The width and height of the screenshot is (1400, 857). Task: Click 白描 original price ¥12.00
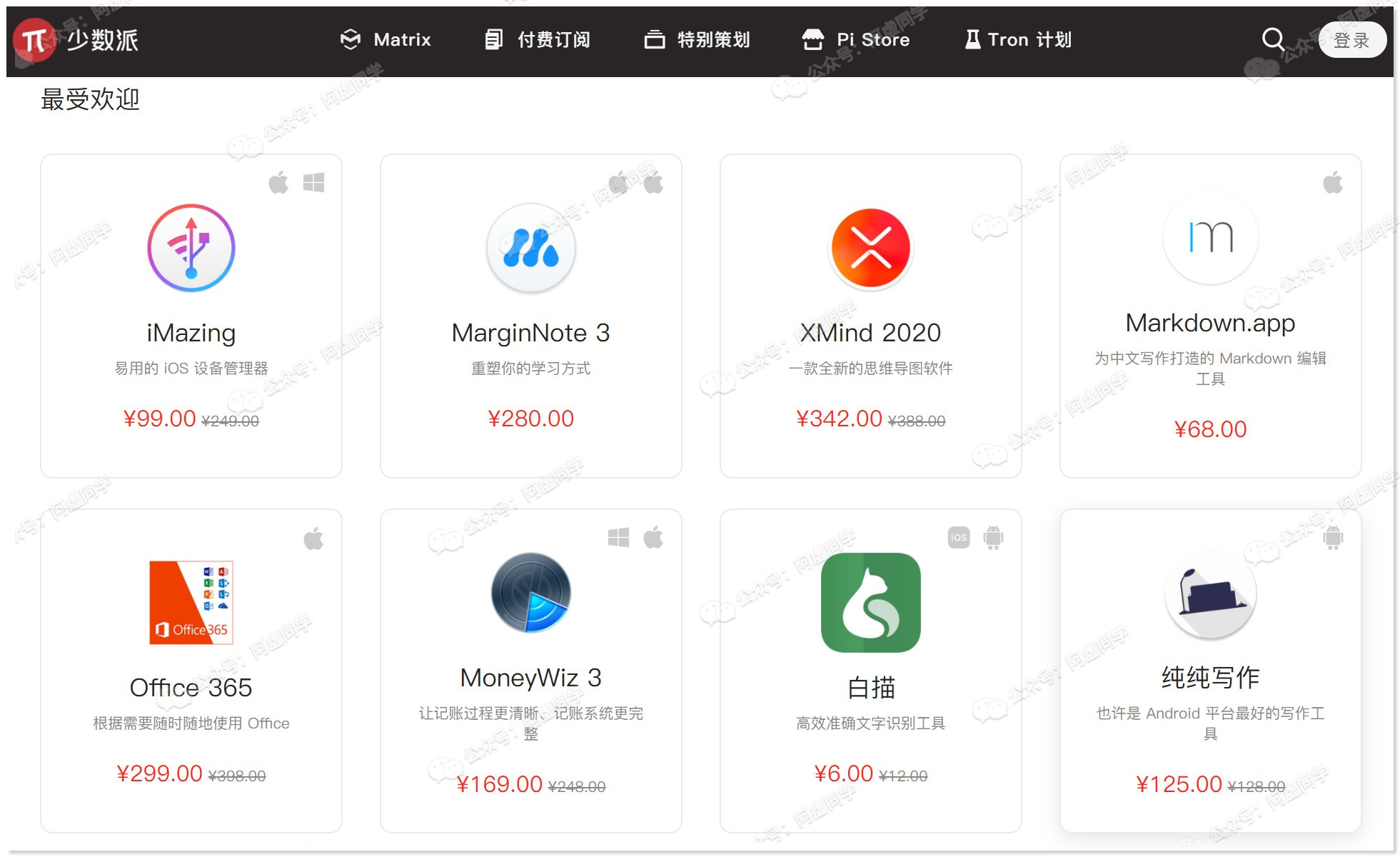coord(903,776)
